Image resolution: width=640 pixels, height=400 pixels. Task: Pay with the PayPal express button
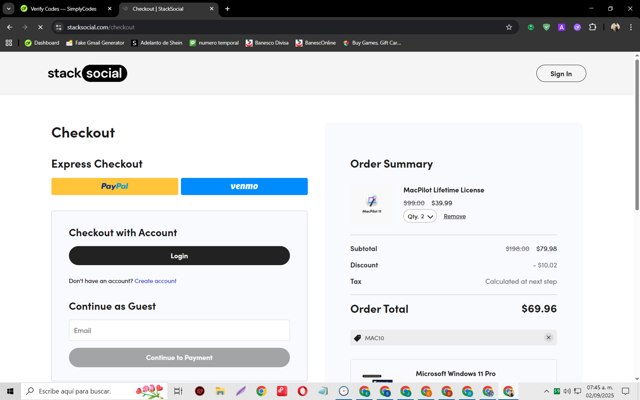coord(115,186)
